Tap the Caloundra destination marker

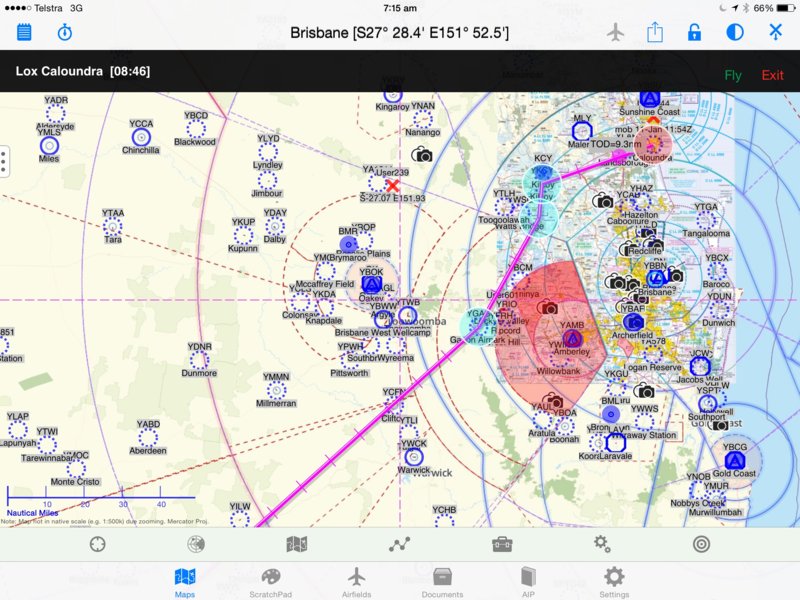pyautogui.click(x=653, y=145)
